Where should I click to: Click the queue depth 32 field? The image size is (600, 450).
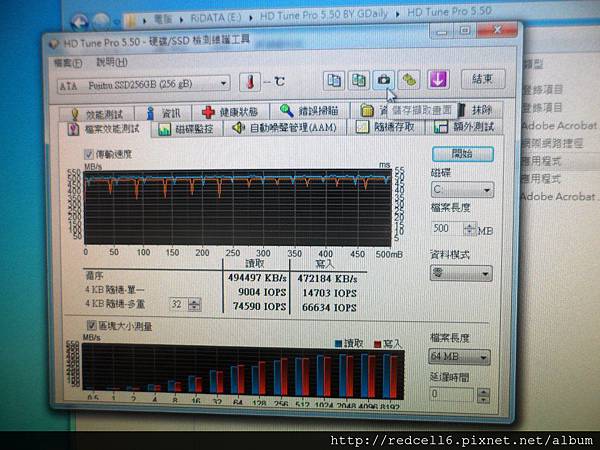coord(178,305)
